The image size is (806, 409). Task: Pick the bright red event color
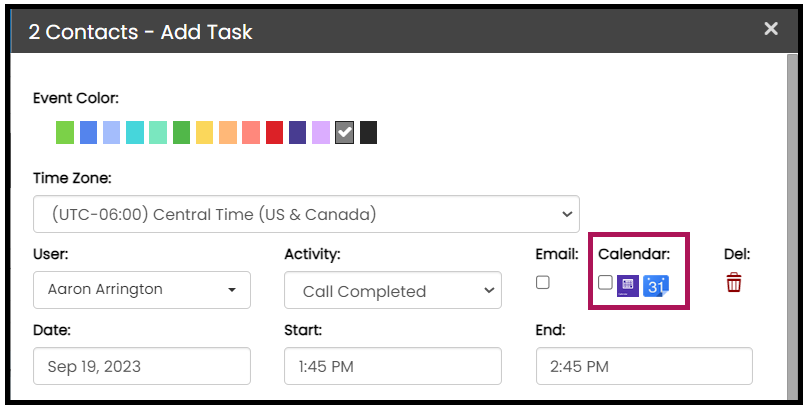point(275,133)
